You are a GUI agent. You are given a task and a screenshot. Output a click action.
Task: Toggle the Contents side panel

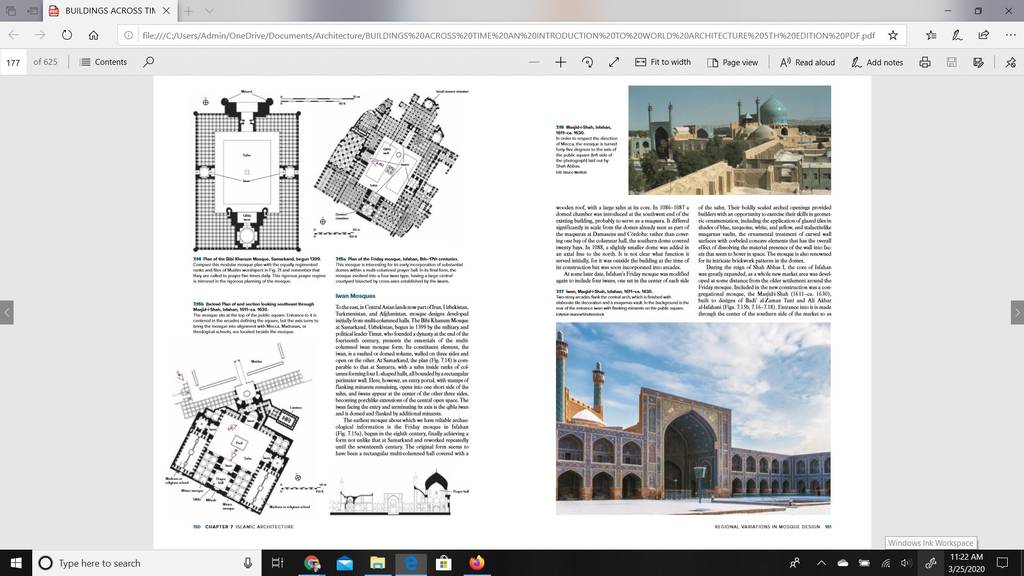[103, 62]
